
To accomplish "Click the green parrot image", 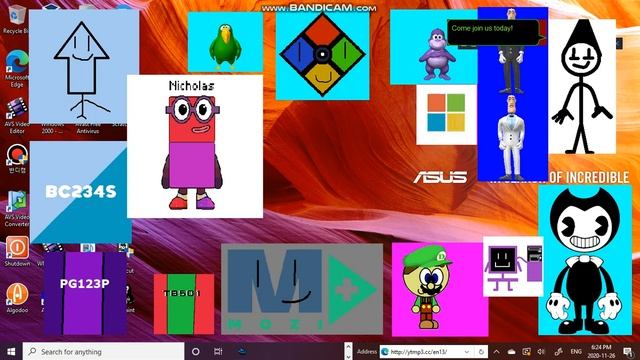I will point(225,42).
